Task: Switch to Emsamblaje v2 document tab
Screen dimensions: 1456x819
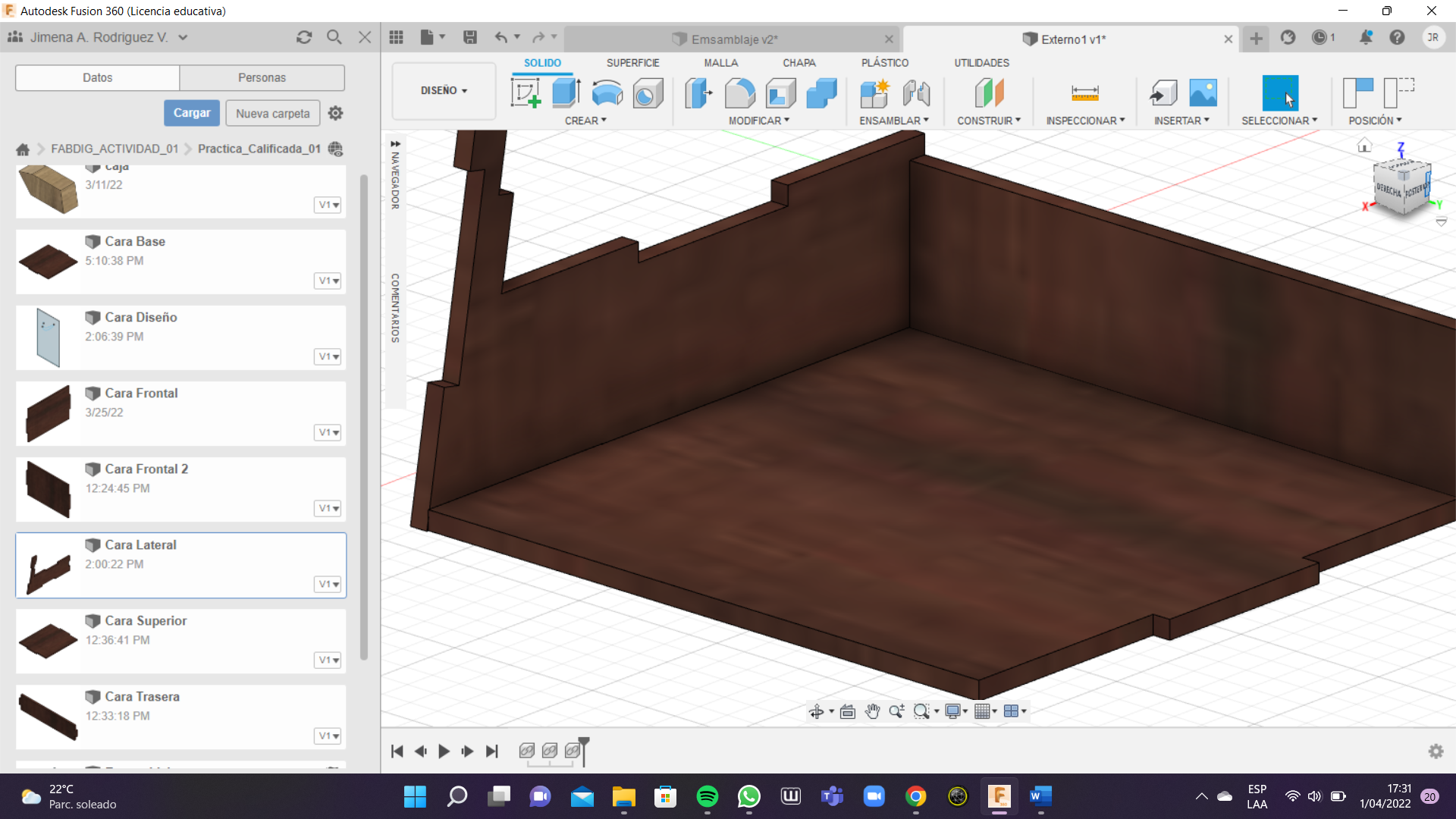Action: pos(733,39)
